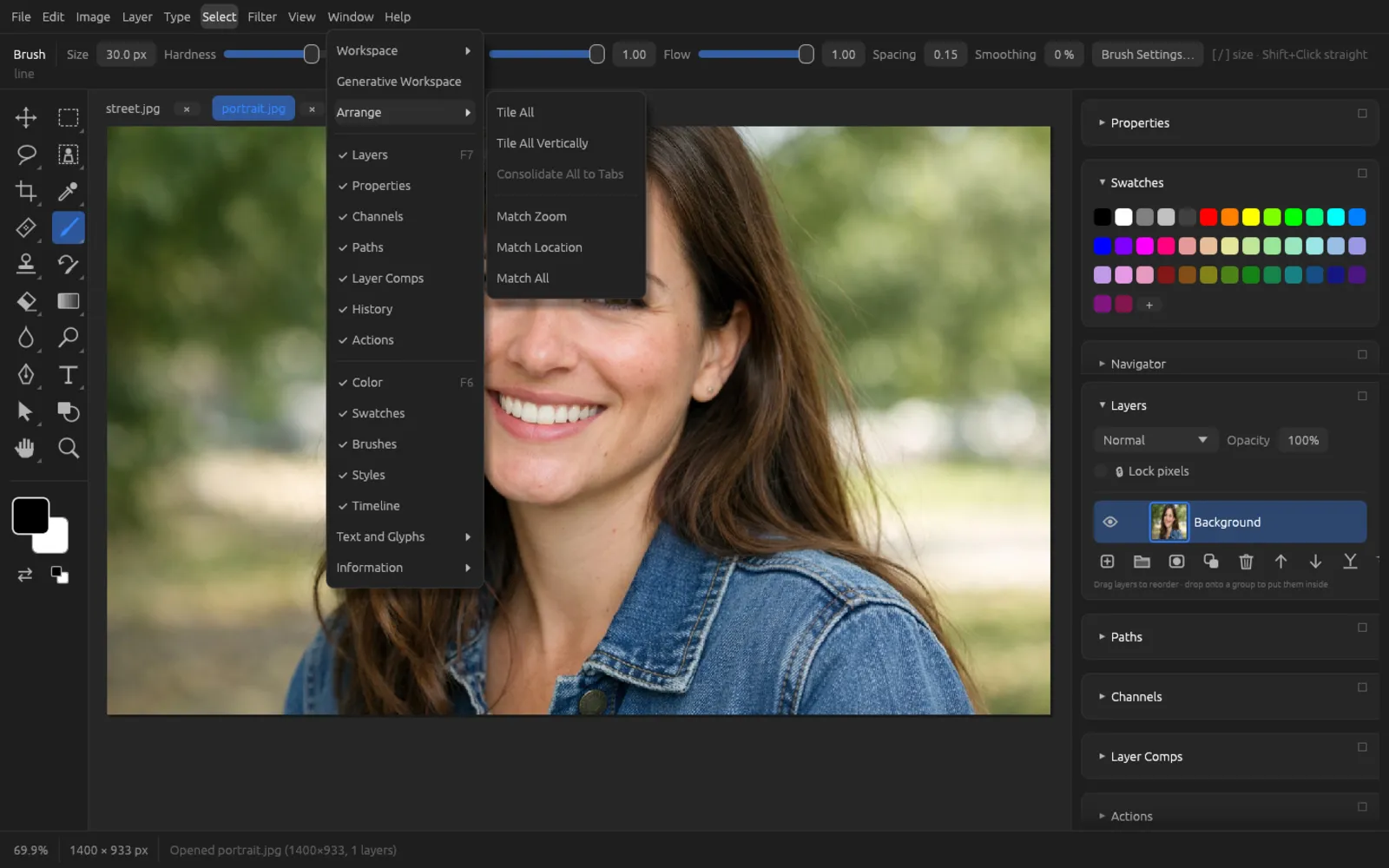This screenshot has width=1389, height=868.
Task: Select the Crop tool
Action: tap(26, 191)
